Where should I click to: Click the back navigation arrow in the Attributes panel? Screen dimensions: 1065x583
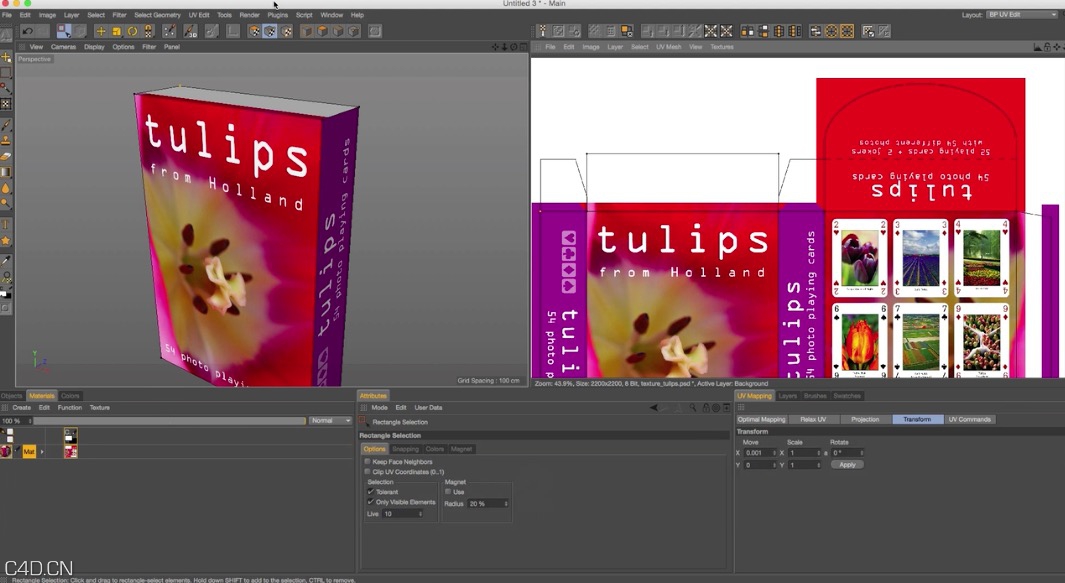652,406
